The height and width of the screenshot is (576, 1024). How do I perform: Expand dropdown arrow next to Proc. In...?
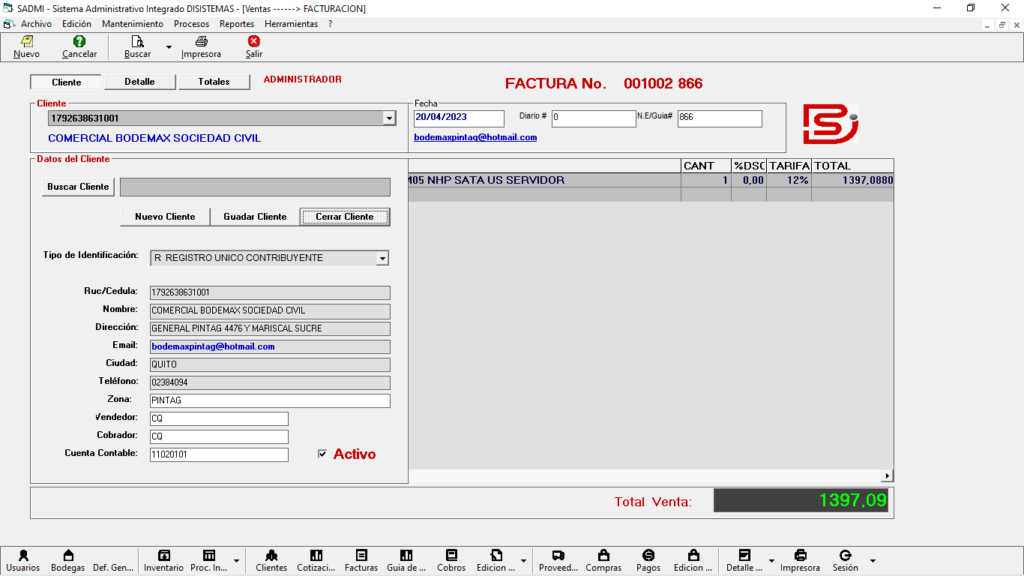pos(236,560)
